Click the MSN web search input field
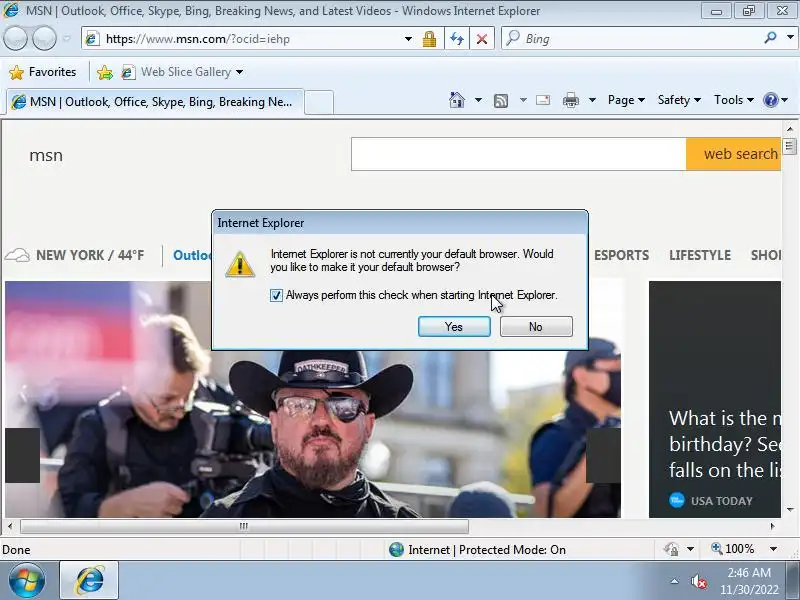Screen dimensions: 800x600 (518, 154)
